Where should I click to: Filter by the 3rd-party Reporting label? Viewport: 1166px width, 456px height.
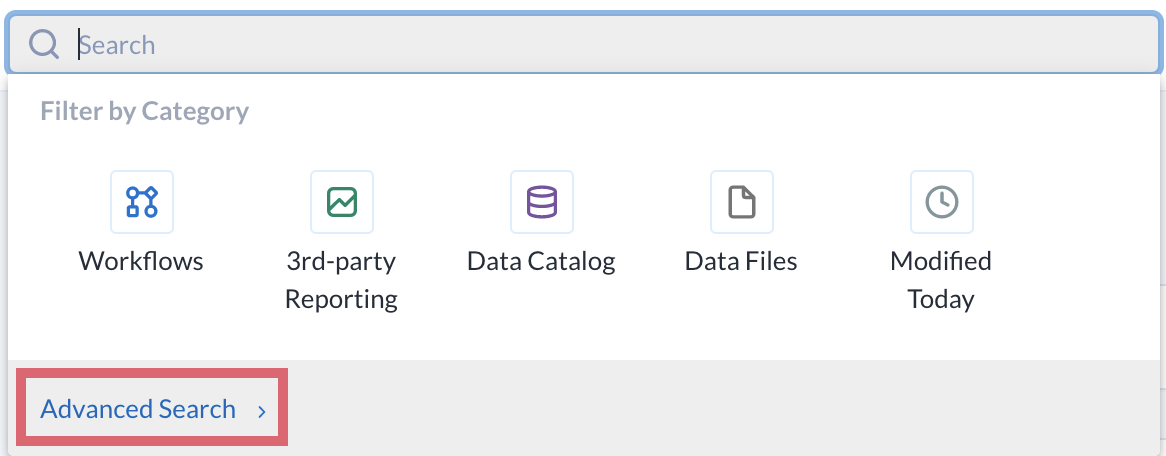[341, 280]
